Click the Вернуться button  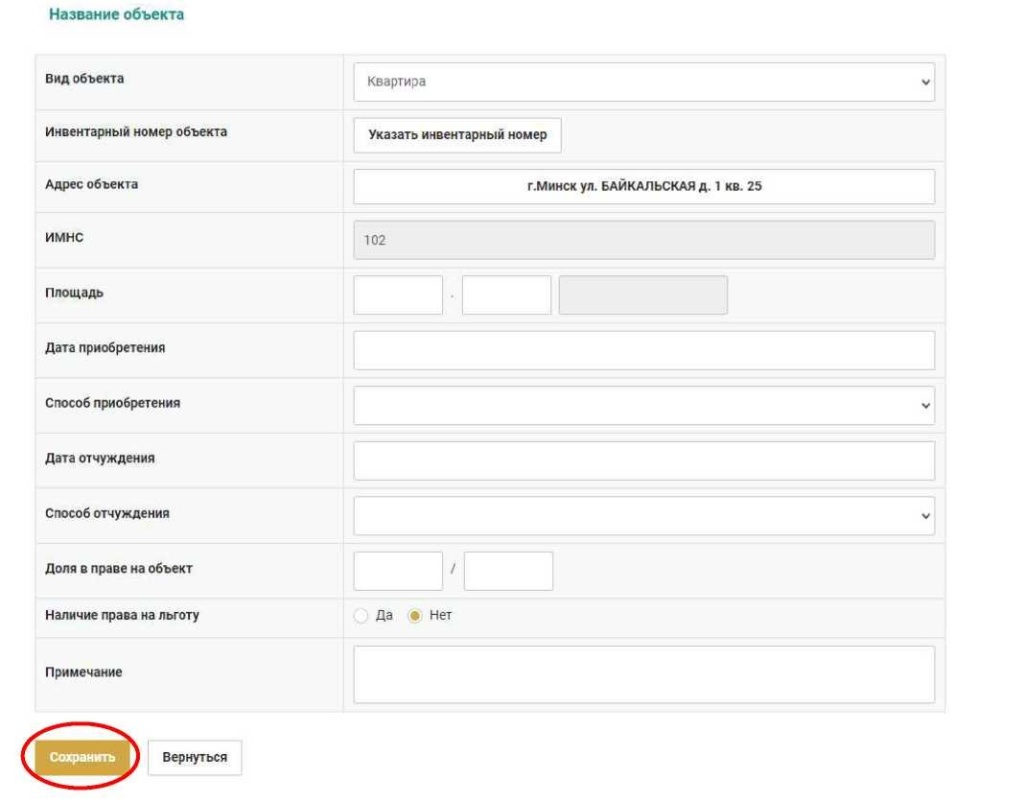coord(195,757)
